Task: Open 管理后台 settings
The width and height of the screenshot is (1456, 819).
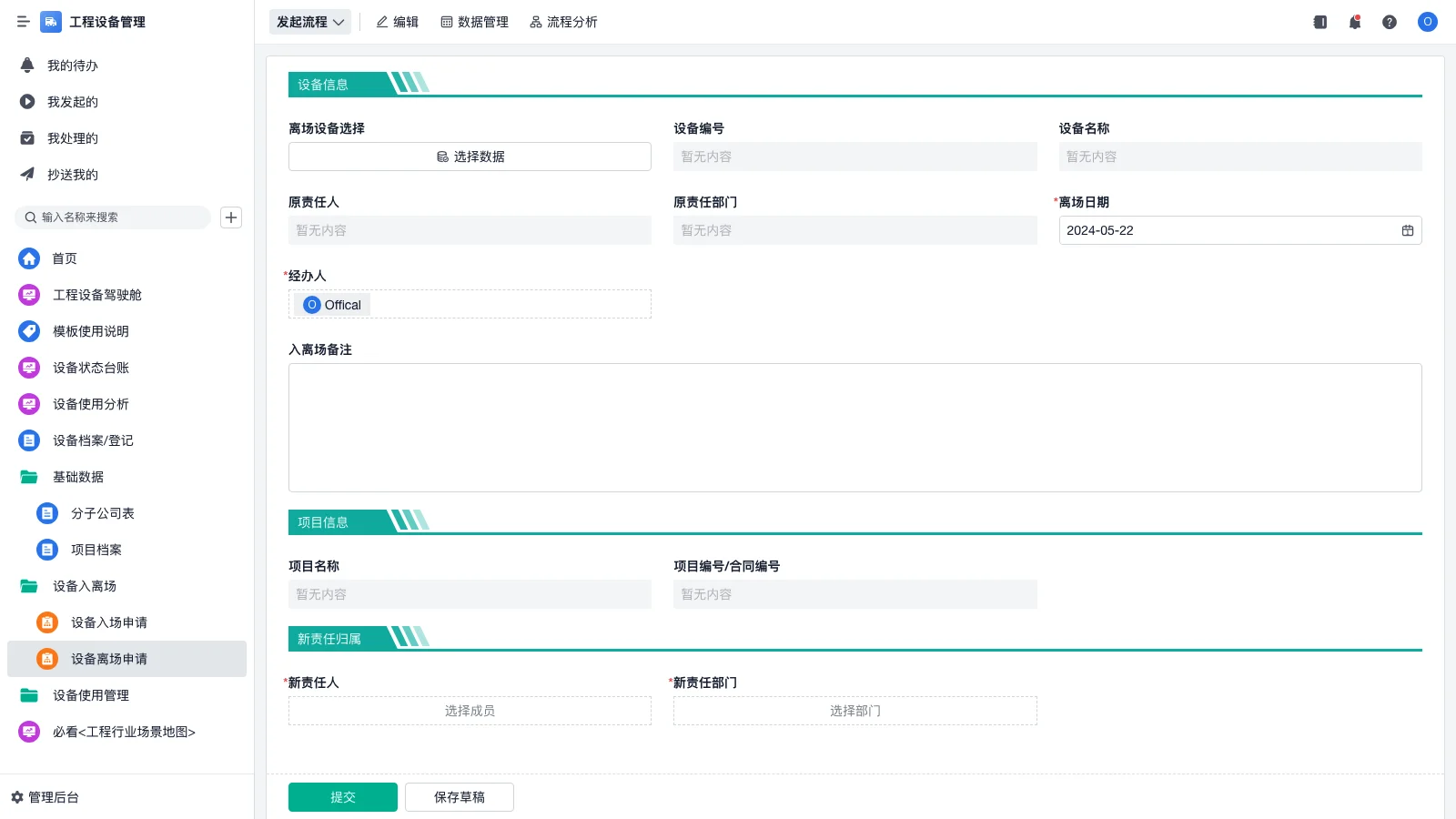Action: click(45, 797)
